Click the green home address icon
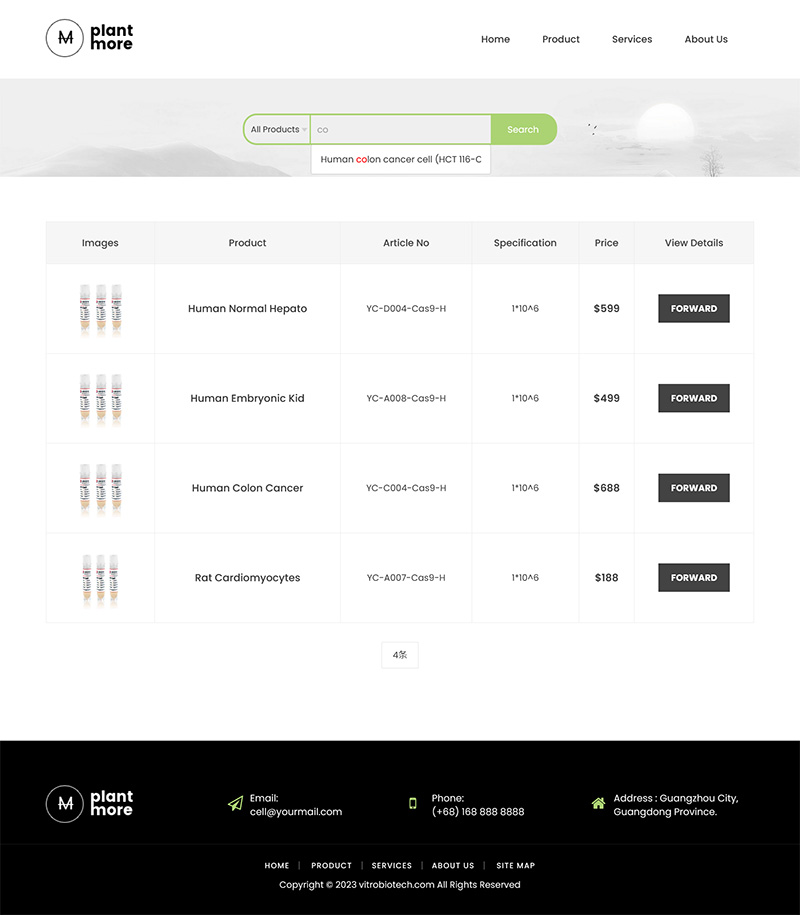 [598, 803]
